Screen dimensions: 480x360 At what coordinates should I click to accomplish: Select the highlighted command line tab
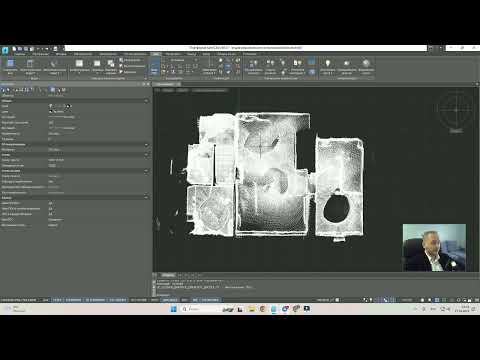(x=168, y=275)
